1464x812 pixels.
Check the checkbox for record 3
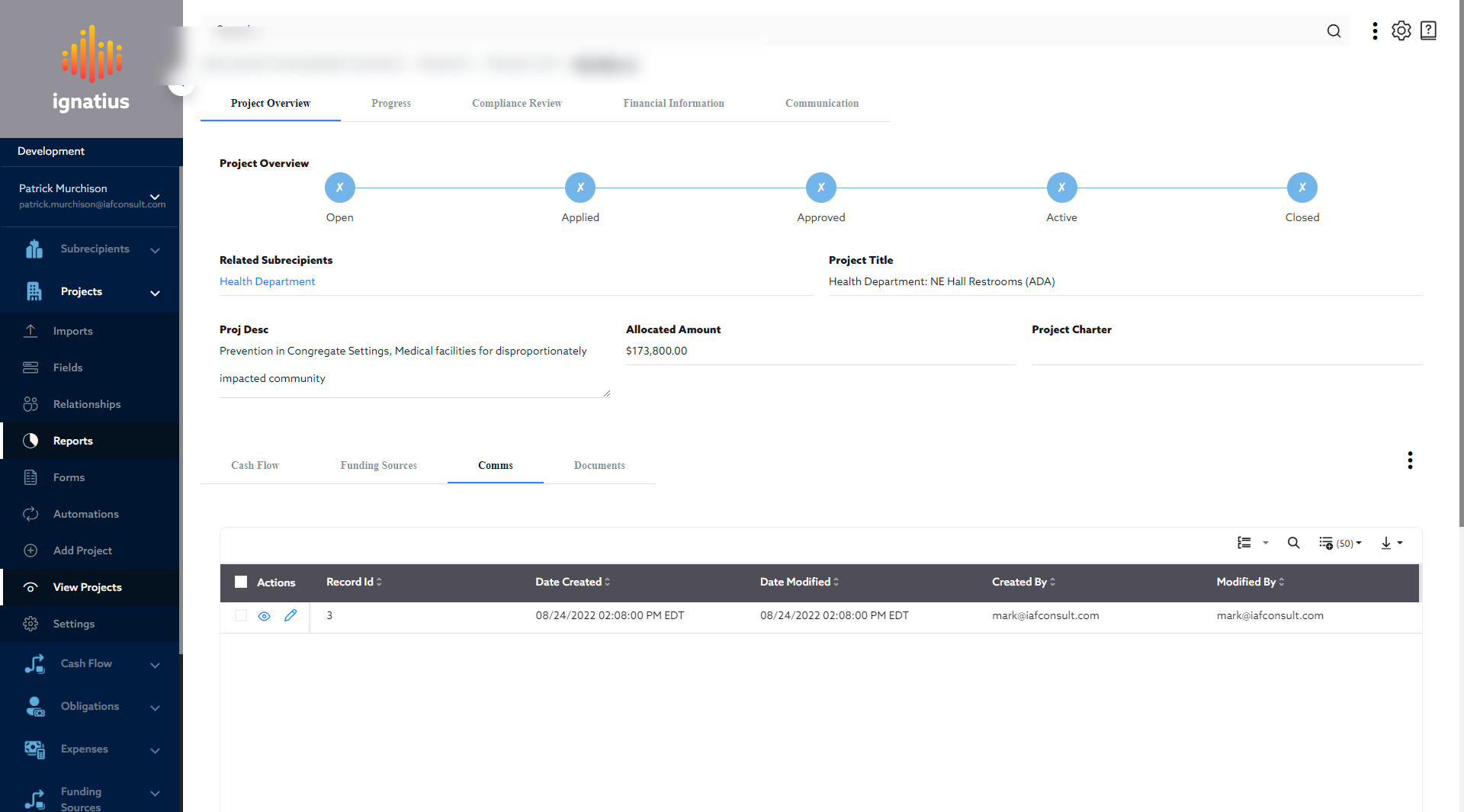point(241,615)
